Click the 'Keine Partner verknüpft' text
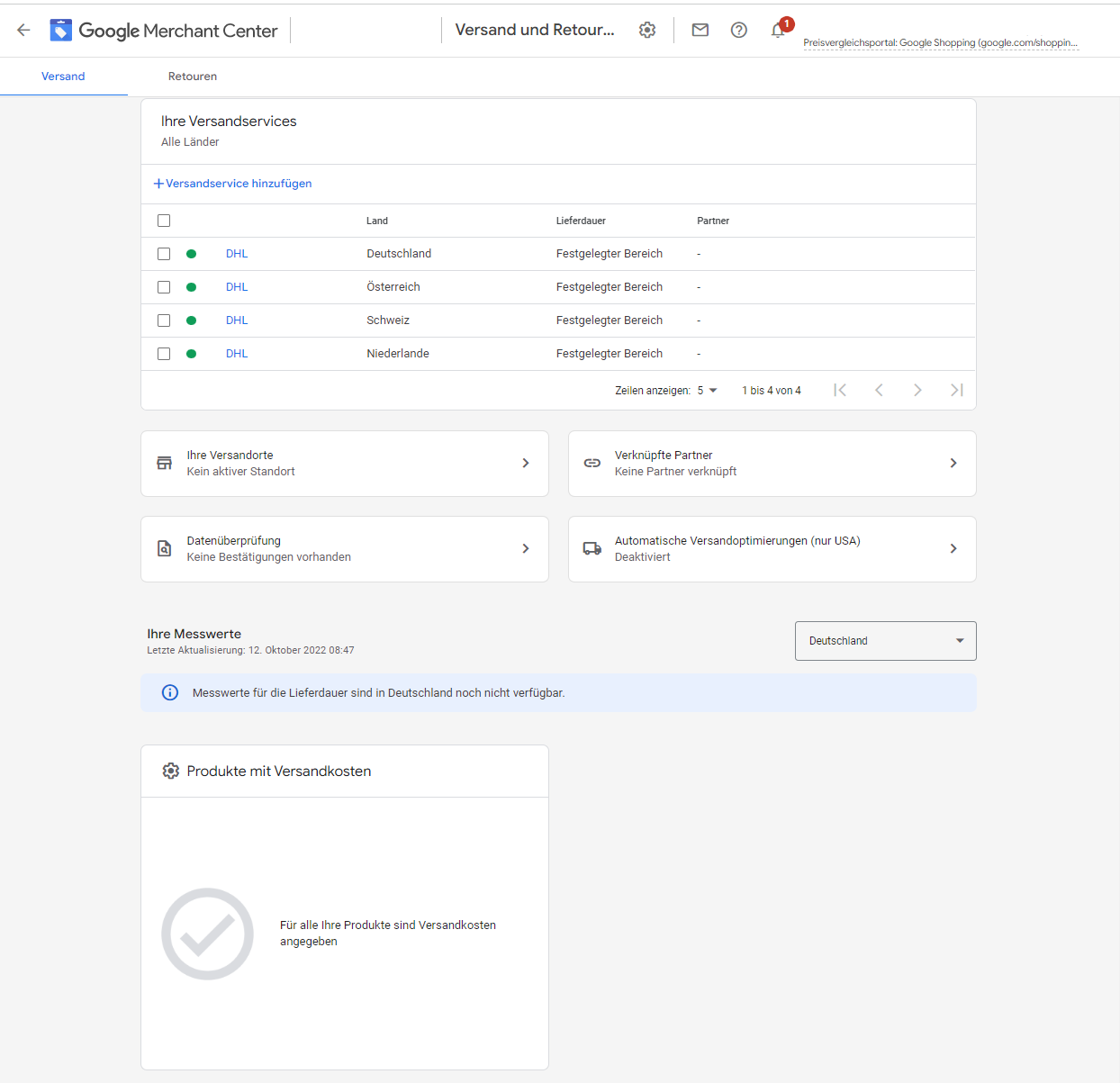1120x1083 pixels. tap(675, 472)
